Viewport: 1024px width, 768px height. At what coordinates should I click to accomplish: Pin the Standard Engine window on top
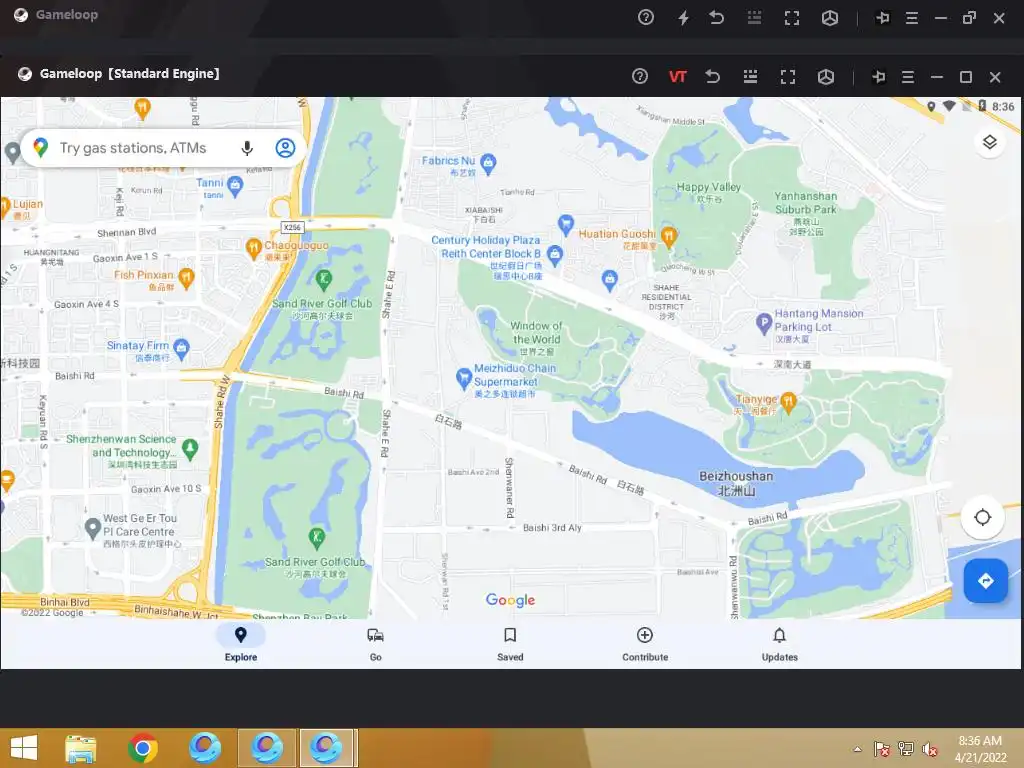click(x=879, y=77)
